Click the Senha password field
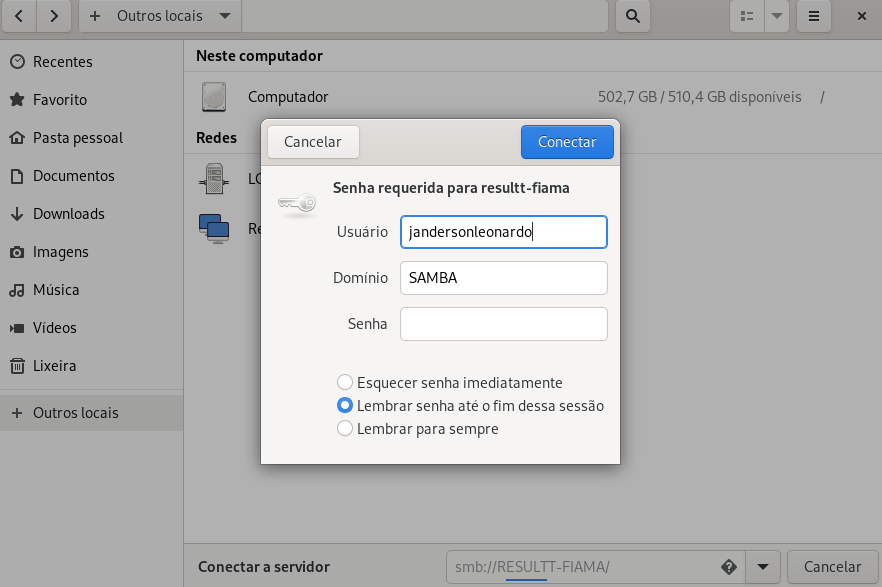The height and width of the screenshot is (587, 882). [x=503, y=324]
